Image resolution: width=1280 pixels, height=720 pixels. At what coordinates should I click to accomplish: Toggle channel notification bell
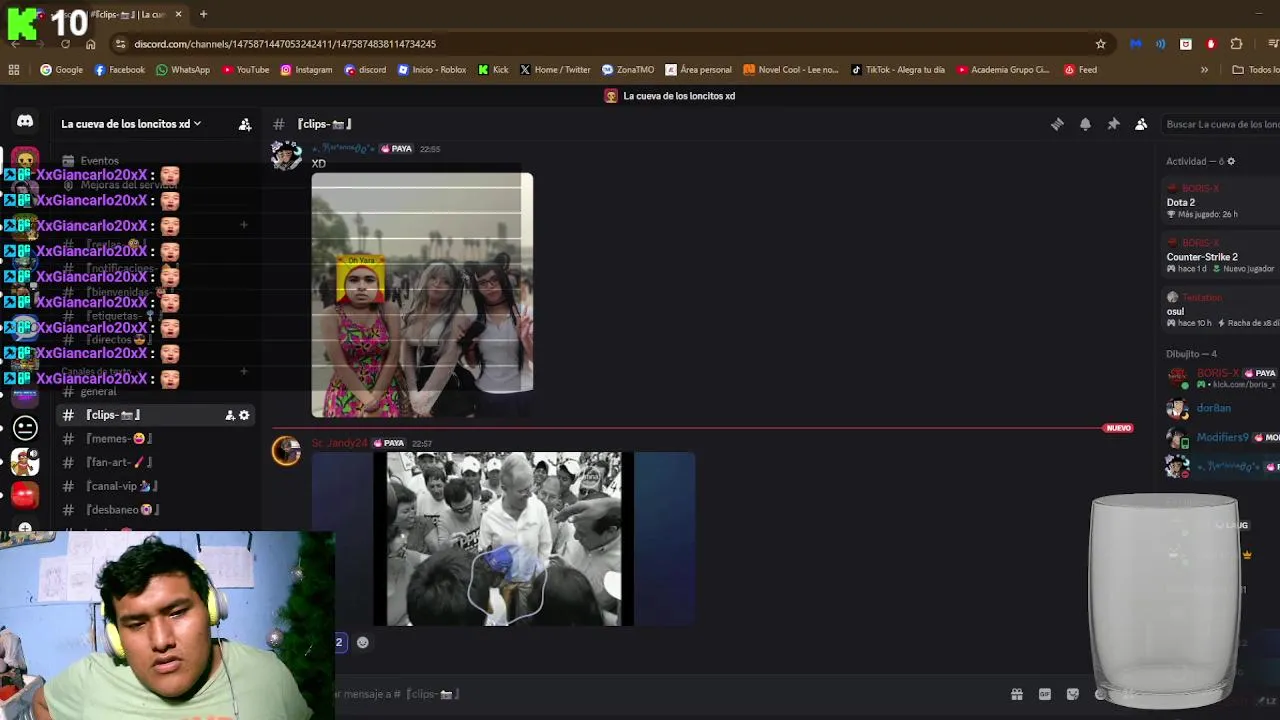click(x=1085, y=124)
